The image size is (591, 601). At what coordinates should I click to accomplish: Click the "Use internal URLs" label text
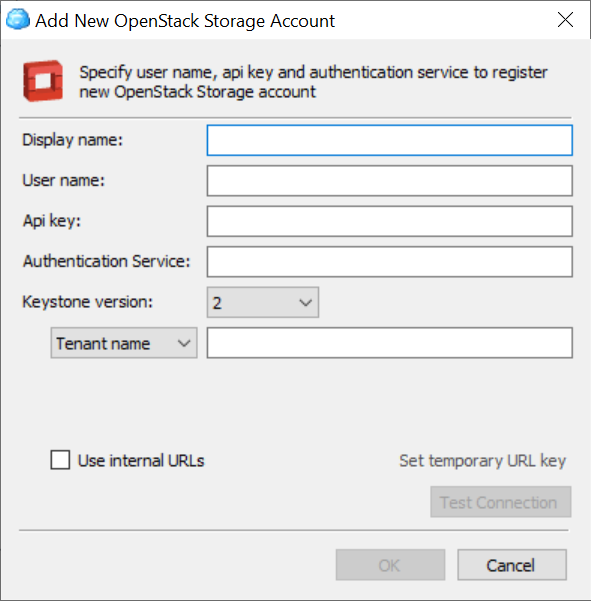click(x=141, y=460)
